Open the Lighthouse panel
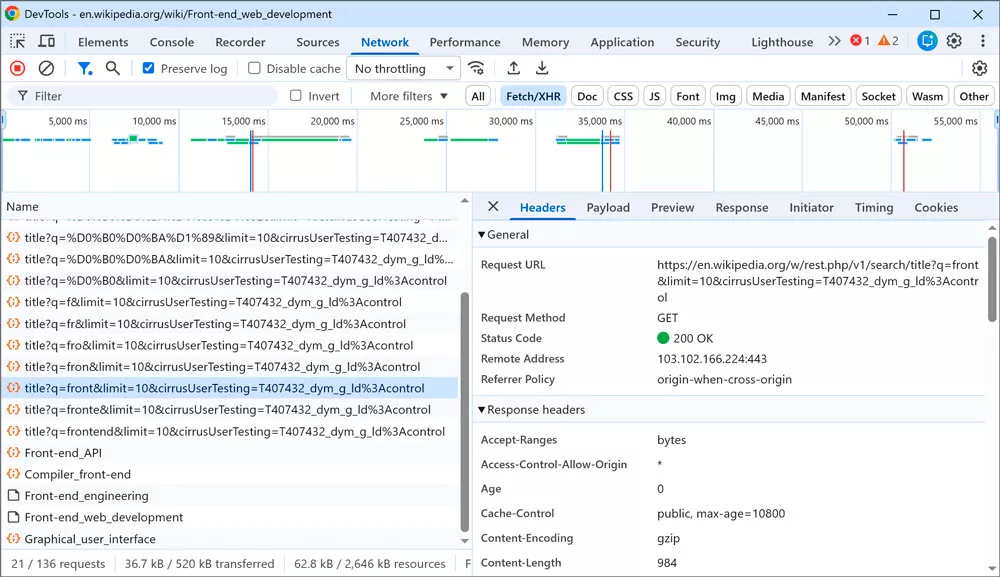Screen dimensions: 1000x577 782,41
